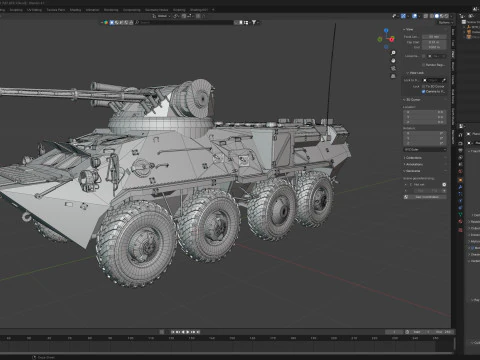Click the wide button below the geo-referencing fields
Image resolution: width=480 pixels, height=360 pixels.
click(425, 197)
